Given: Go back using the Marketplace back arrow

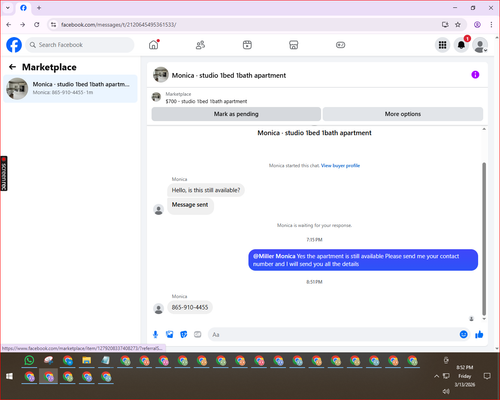Looking at the screenshot, I should [12, 67].
